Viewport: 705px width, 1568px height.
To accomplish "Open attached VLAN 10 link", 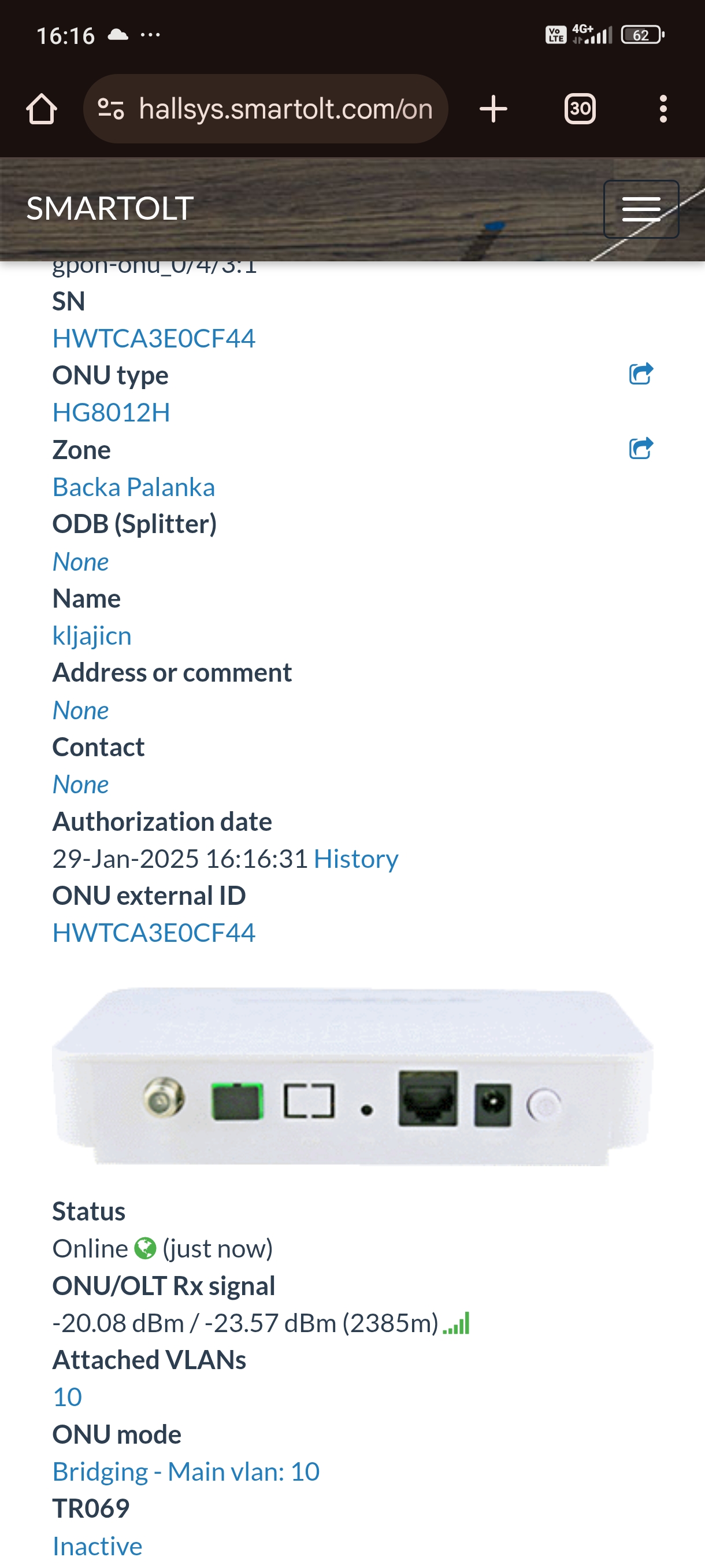I will [x=68, y=1396].
